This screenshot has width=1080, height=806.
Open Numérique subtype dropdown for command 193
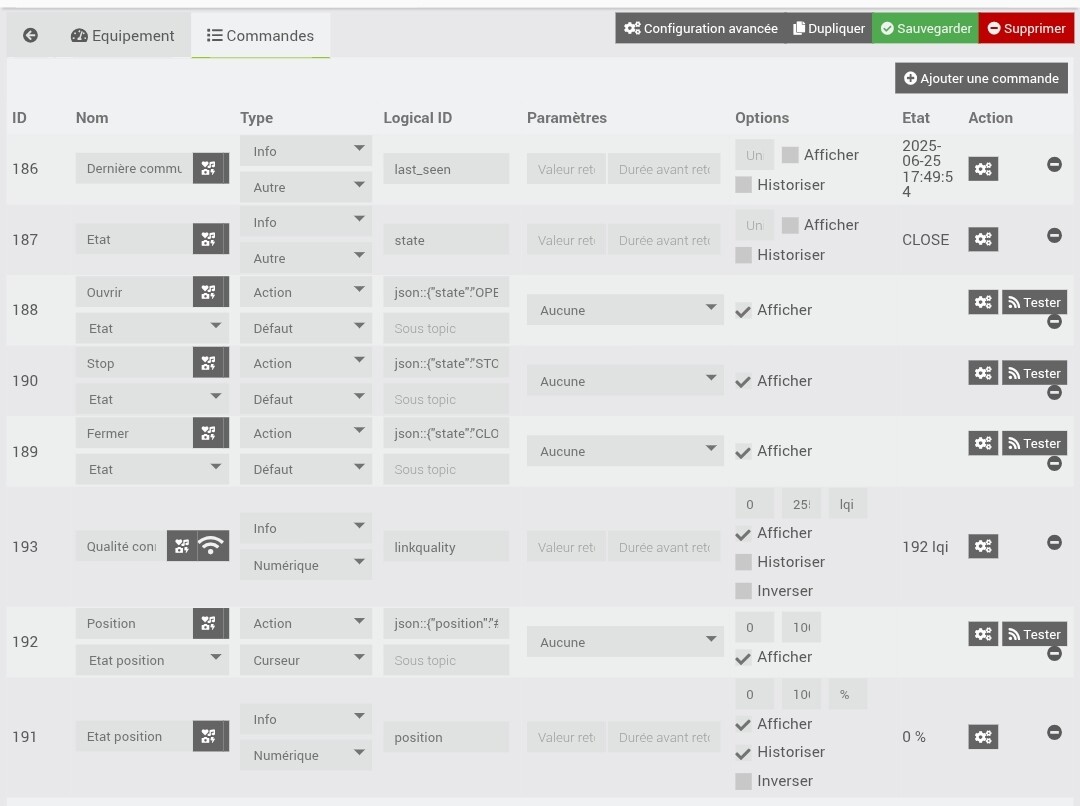coord(306,565)
